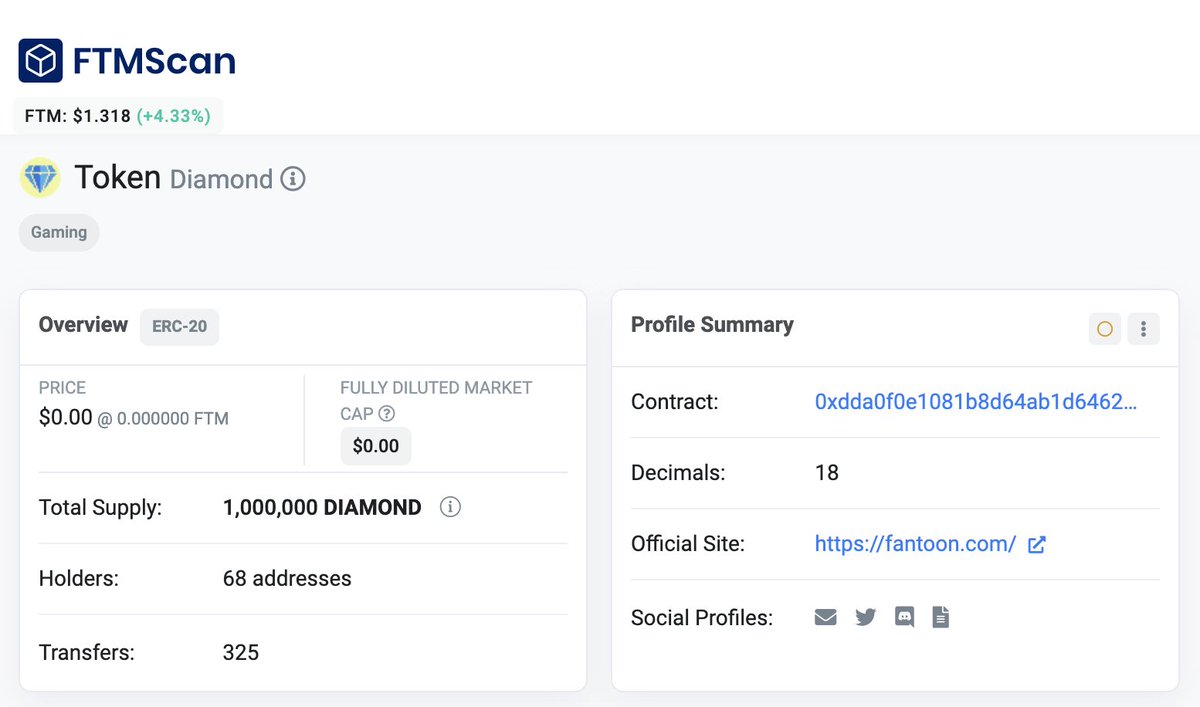Click the yellow circle status icon
1200x707 pixels.
(x=1105, y=328)
